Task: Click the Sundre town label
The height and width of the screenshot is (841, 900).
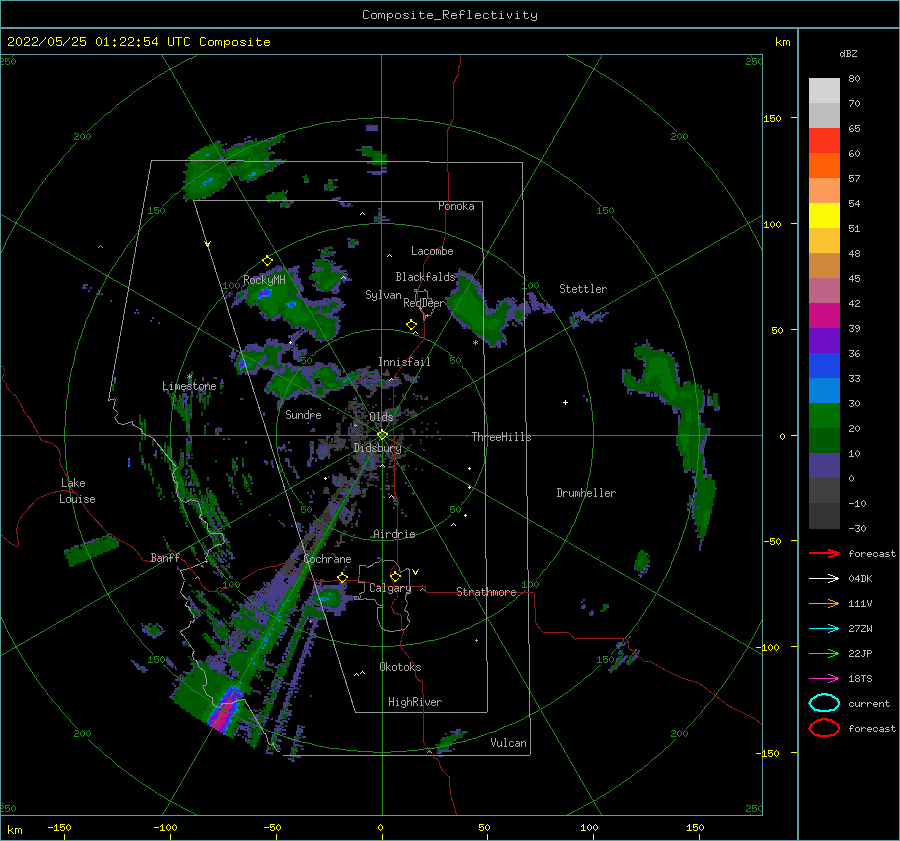Action: [x=303, y=414]
